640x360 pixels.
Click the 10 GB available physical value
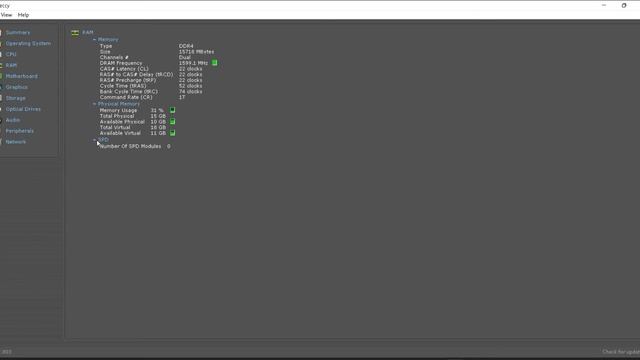click(x=158, y=122)
